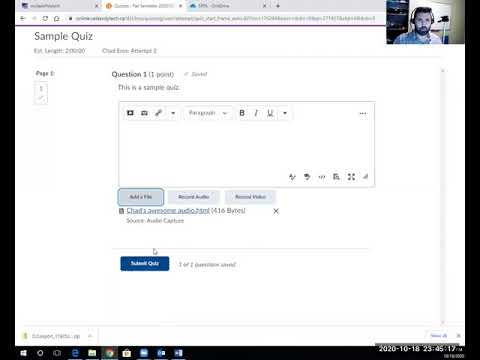Click the Insert Stuff media icon

pos(130,113)
